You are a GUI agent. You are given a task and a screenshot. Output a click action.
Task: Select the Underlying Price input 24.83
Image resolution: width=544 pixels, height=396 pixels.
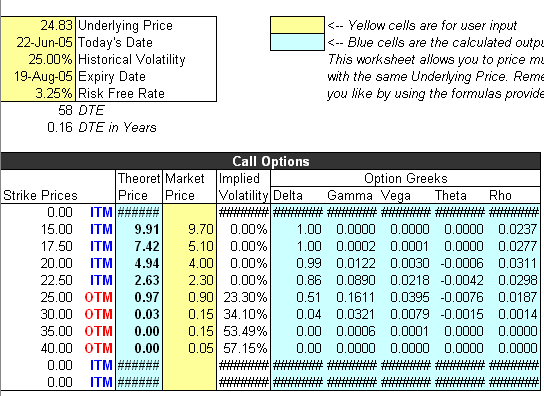tap(38, 25)
